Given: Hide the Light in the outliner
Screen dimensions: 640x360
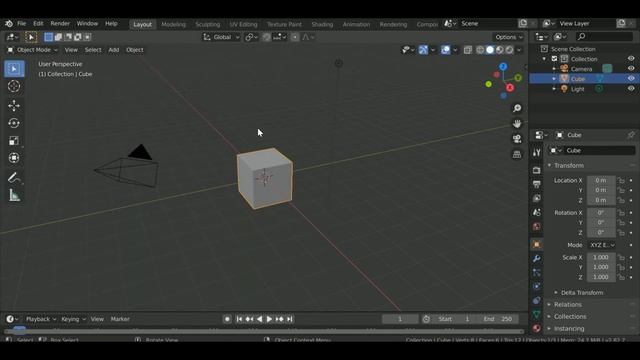Looking at the screenshot, I should coord(631,89).
